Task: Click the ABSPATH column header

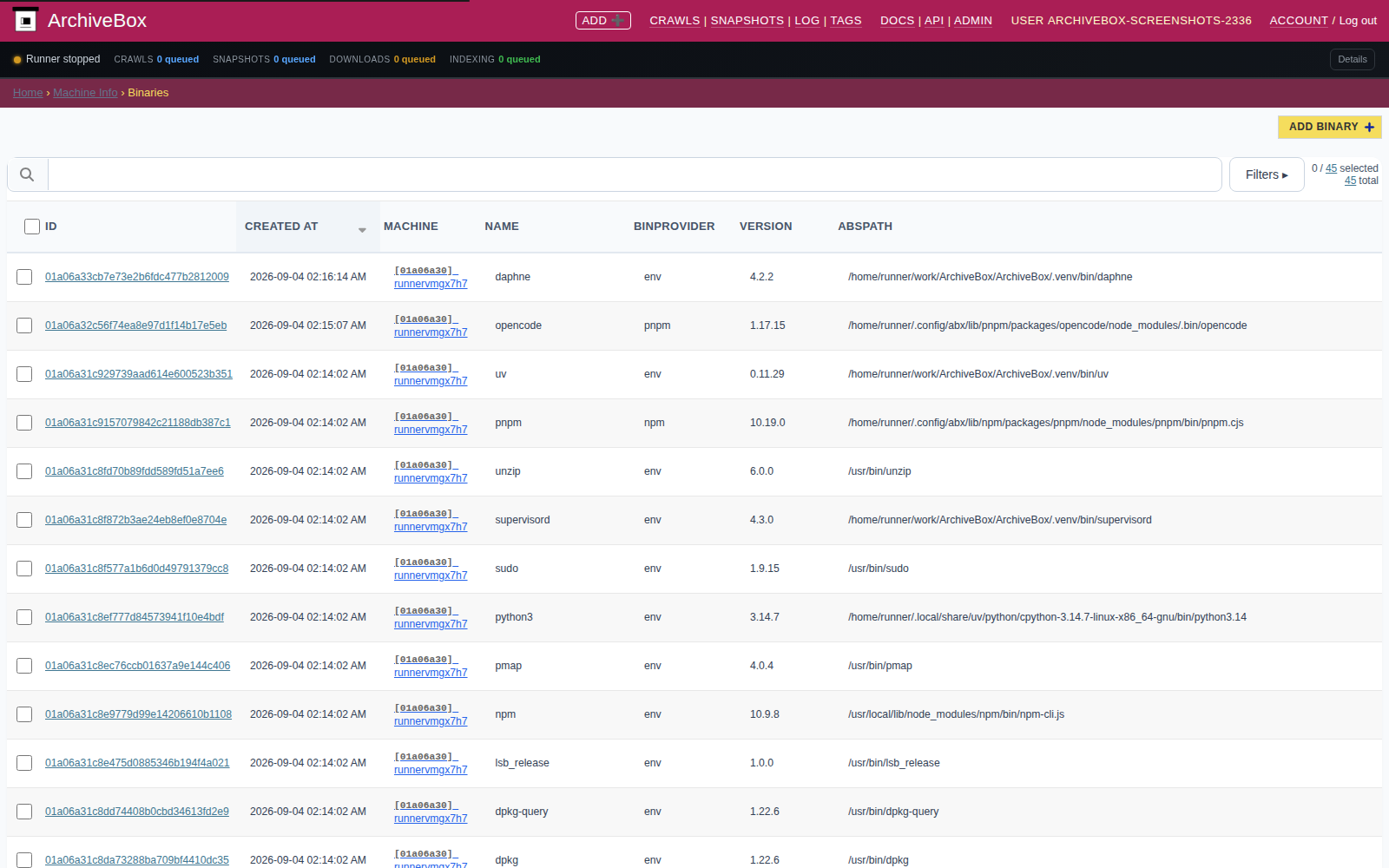Action: coord(865,227)
